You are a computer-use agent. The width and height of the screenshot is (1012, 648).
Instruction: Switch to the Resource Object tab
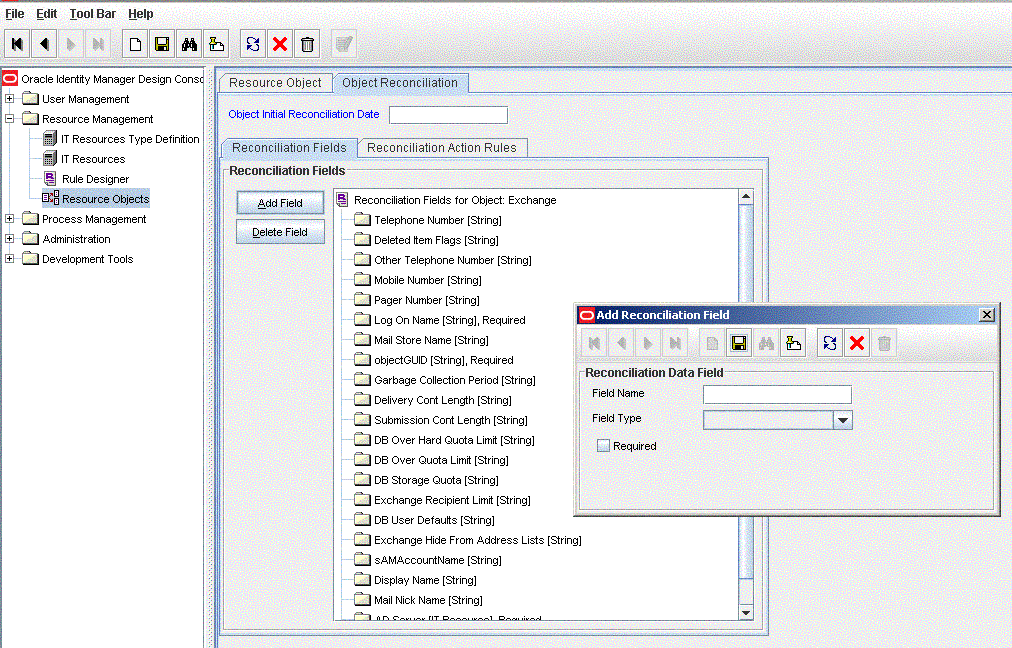pyautogui.click(x=276, y=83)
